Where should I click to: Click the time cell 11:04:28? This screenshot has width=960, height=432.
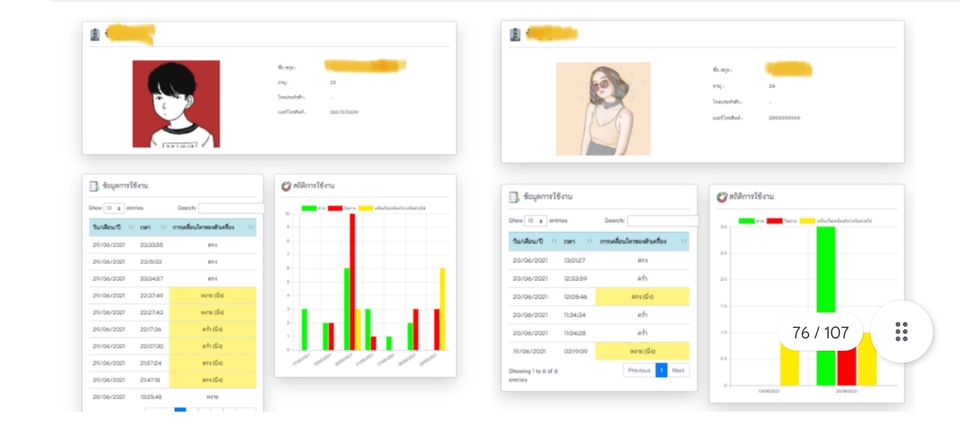[x=576, y=333]
